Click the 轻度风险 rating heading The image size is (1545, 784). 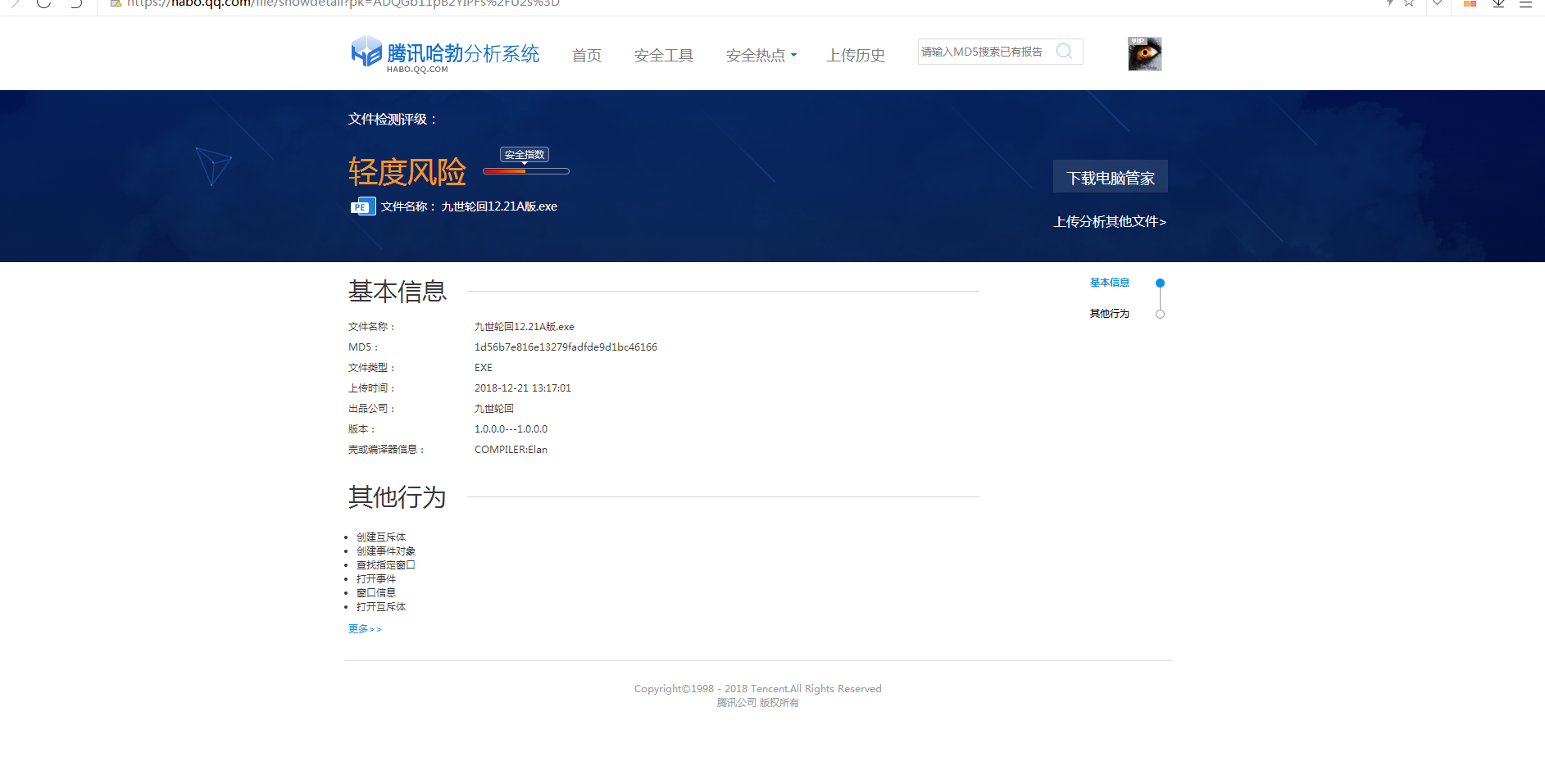coord(407,172)
